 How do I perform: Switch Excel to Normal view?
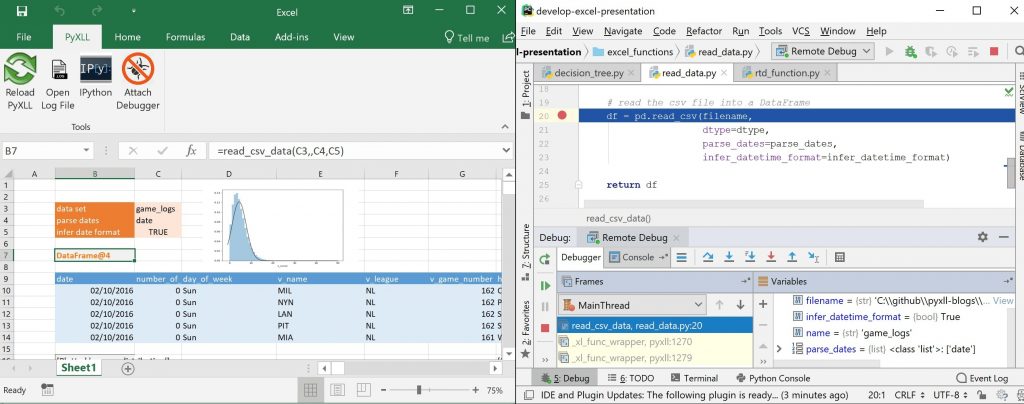[310, 390]
